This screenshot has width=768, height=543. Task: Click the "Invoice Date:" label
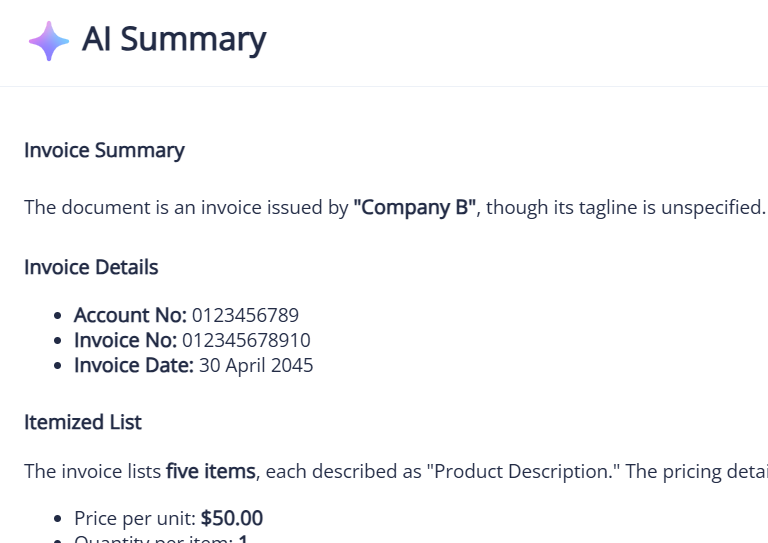(134, 365)
